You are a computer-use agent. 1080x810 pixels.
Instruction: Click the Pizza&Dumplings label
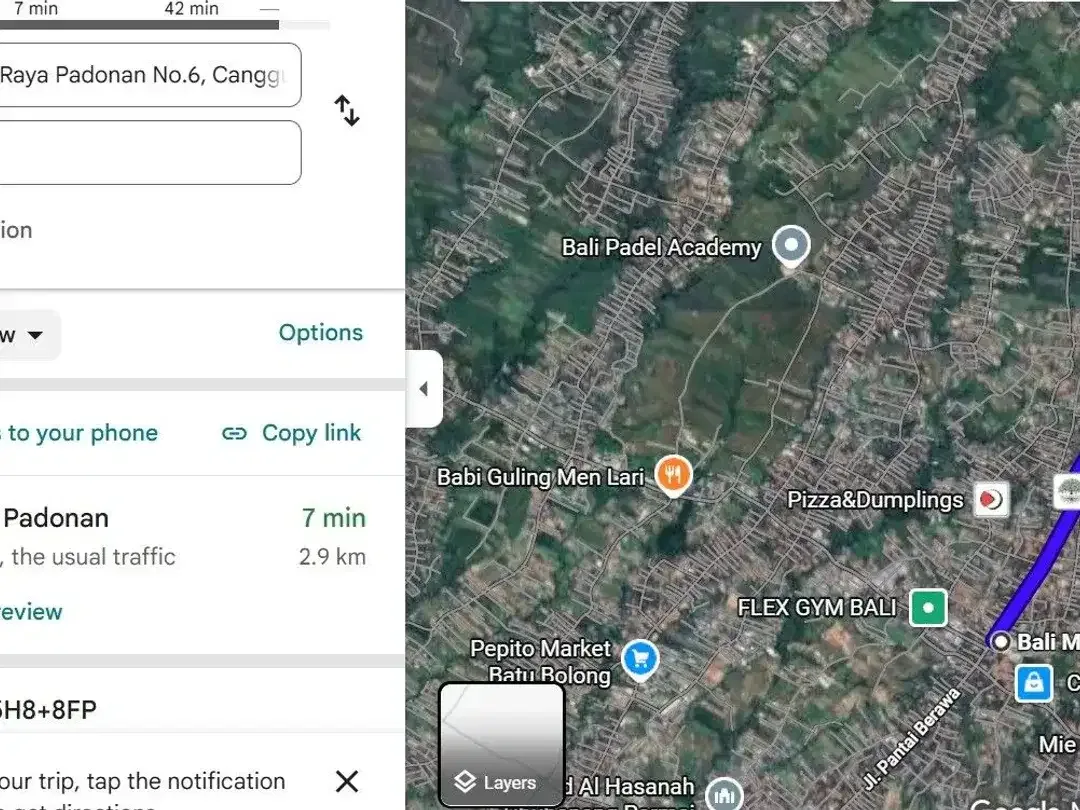tap(875, 499)
